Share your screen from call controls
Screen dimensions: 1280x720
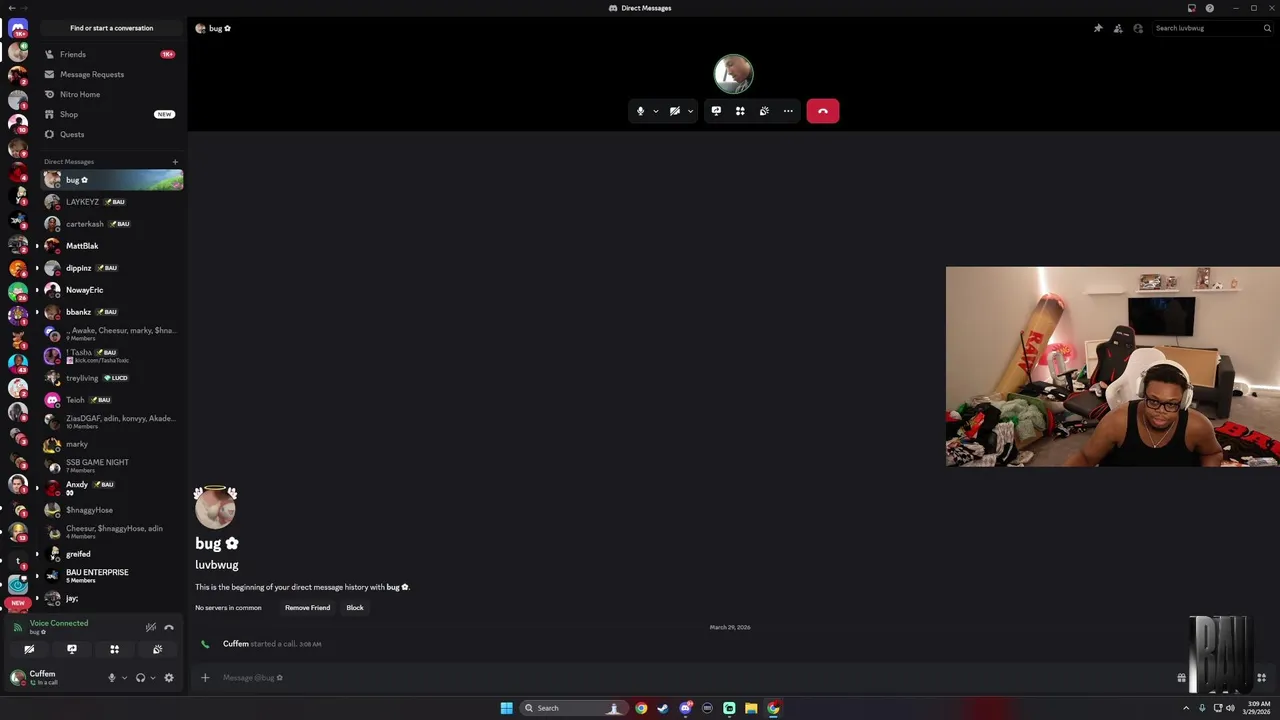(716, 111)
